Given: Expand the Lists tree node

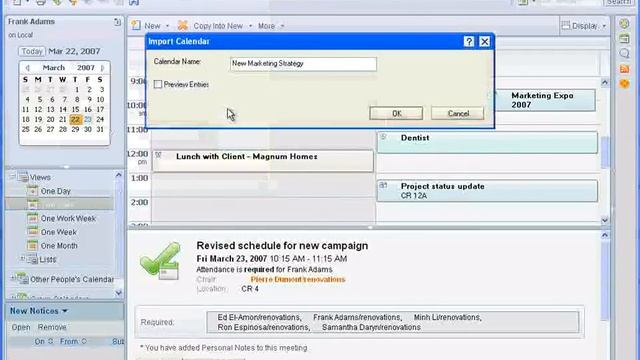Looking at the screenshot, I should pyautogui.click(x=22, y=258).
